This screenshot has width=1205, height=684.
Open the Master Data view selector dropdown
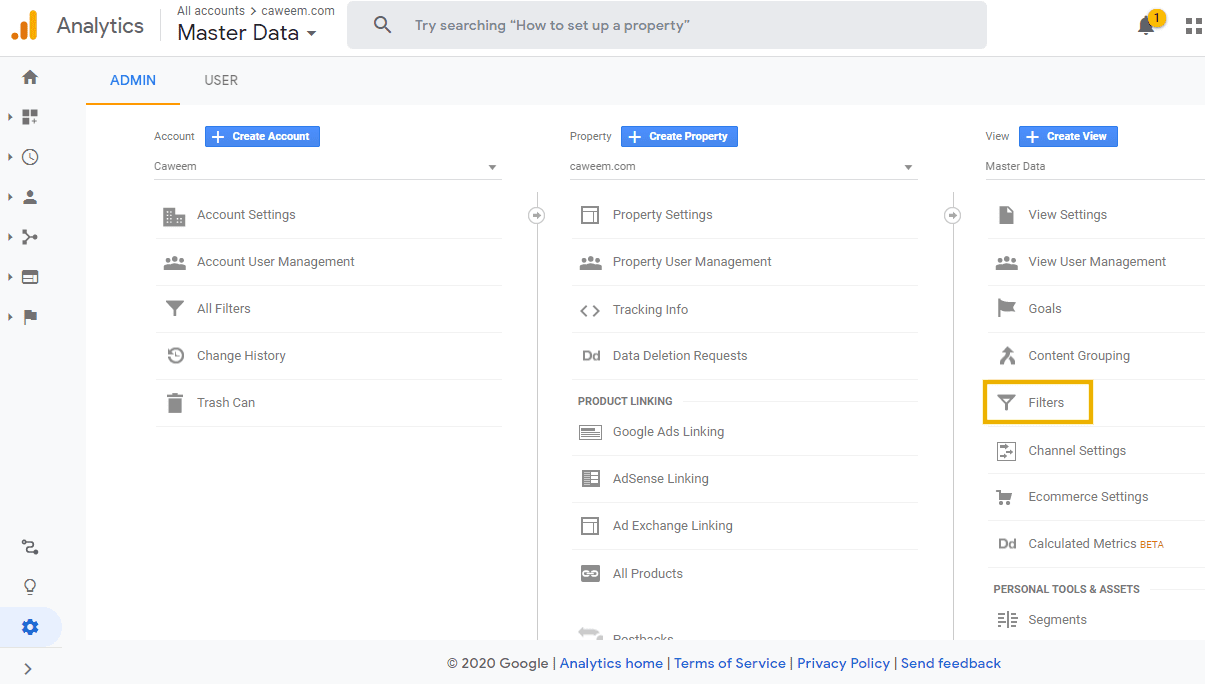tap(247, 33)
